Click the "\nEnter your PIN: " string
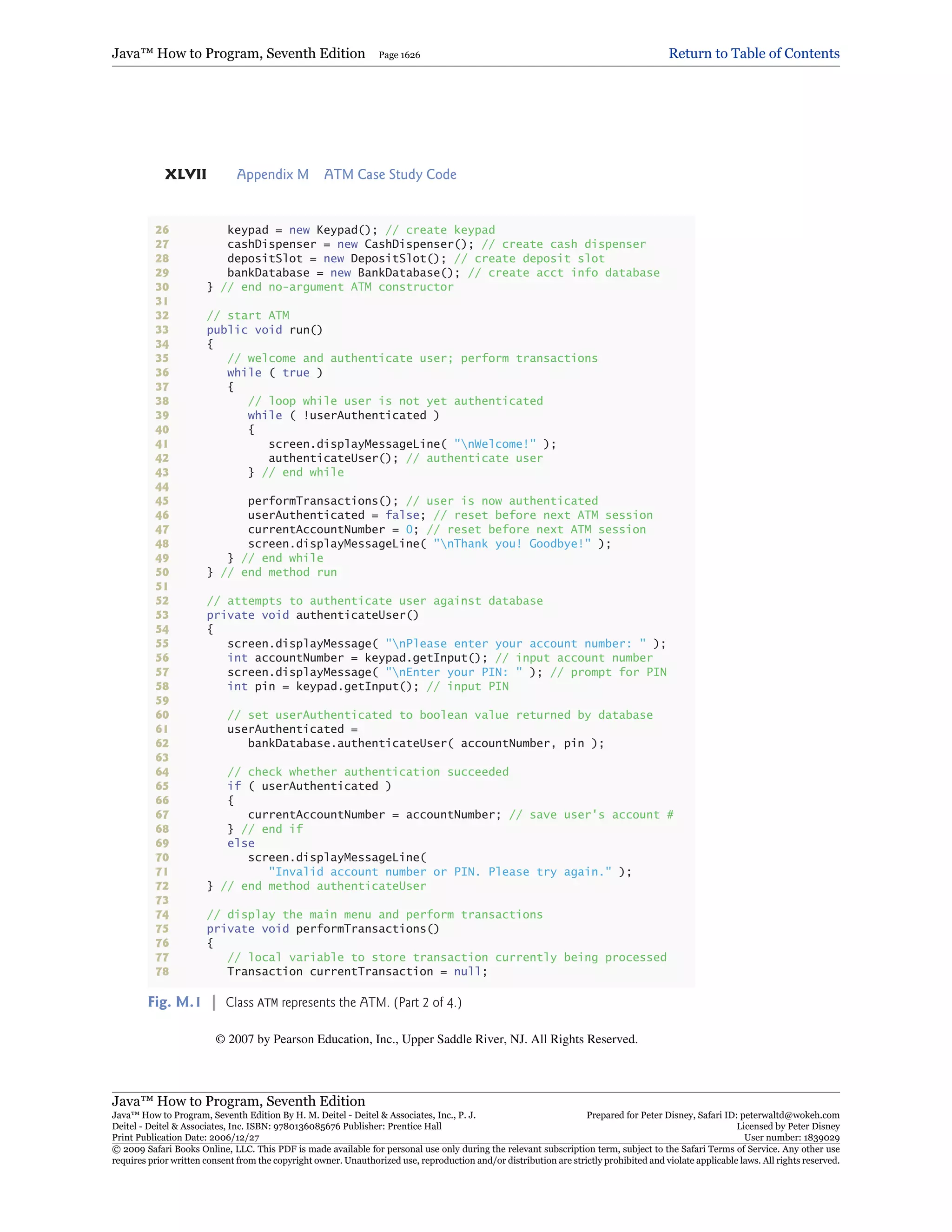The image size is (952, 1232). point(453,672)
